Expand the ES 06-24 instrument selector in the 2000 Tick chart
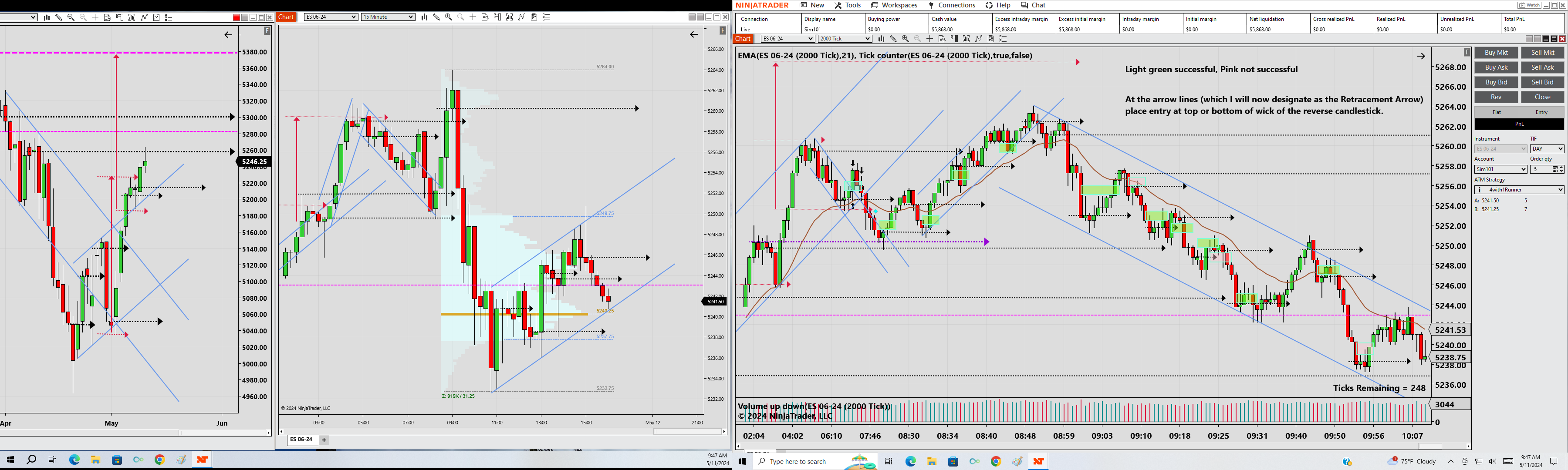The width and height of the screenshot is (1568, 470). click(787, 39)
